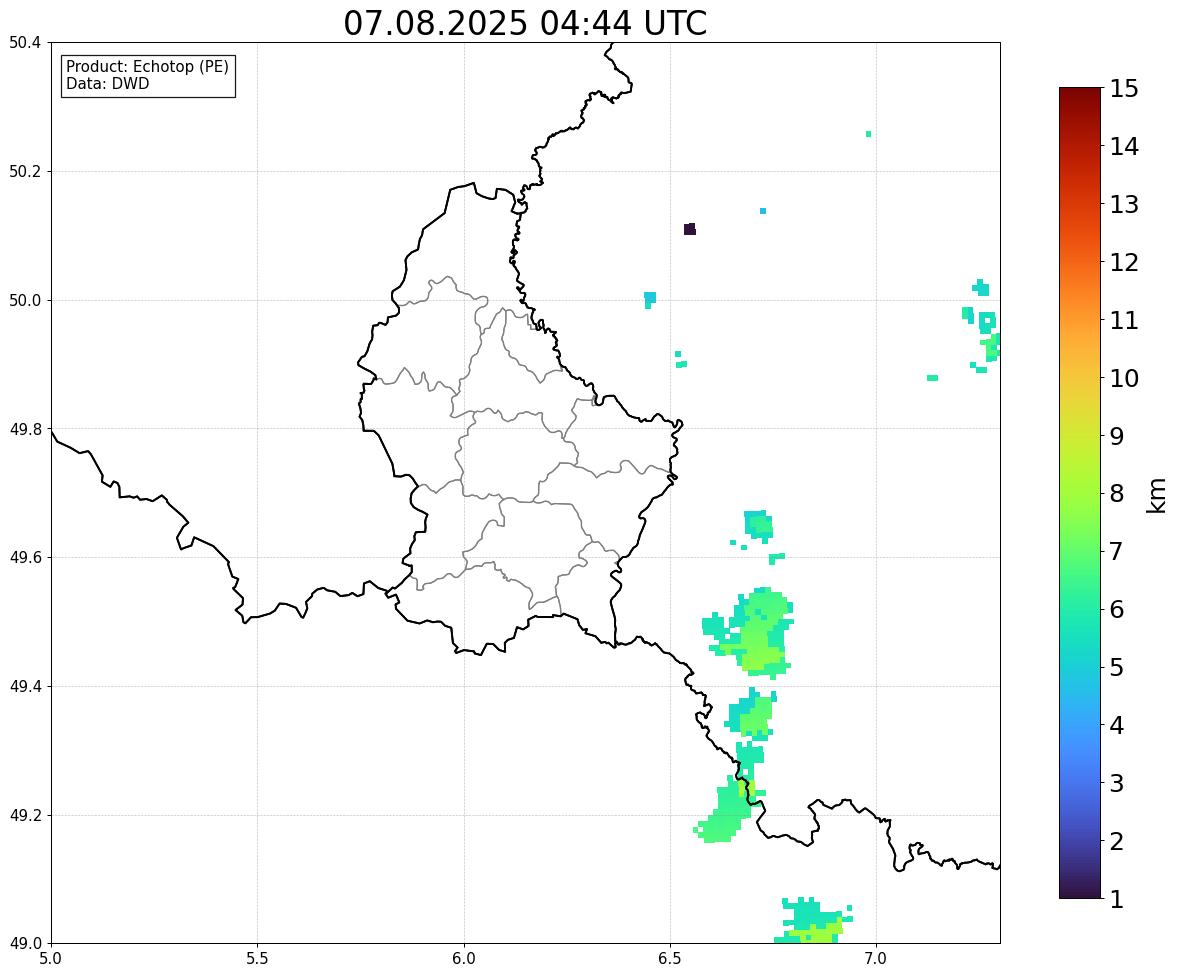Click the 6.5 longitude tick label
Viewport: 1178px width, 976px height.
(669, 959)
